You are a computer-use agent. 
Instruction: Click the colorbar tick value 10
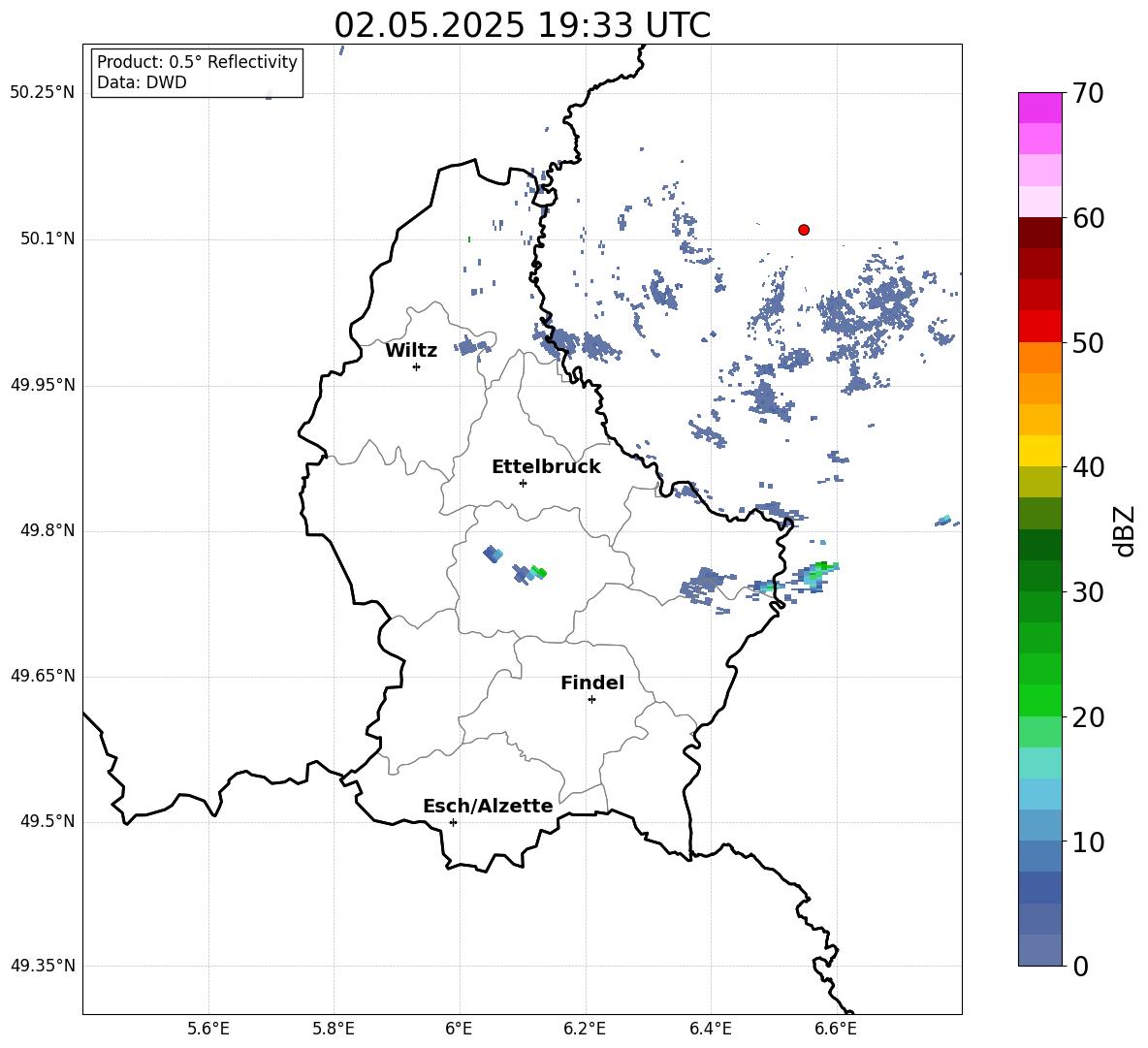coord(1088,842)
